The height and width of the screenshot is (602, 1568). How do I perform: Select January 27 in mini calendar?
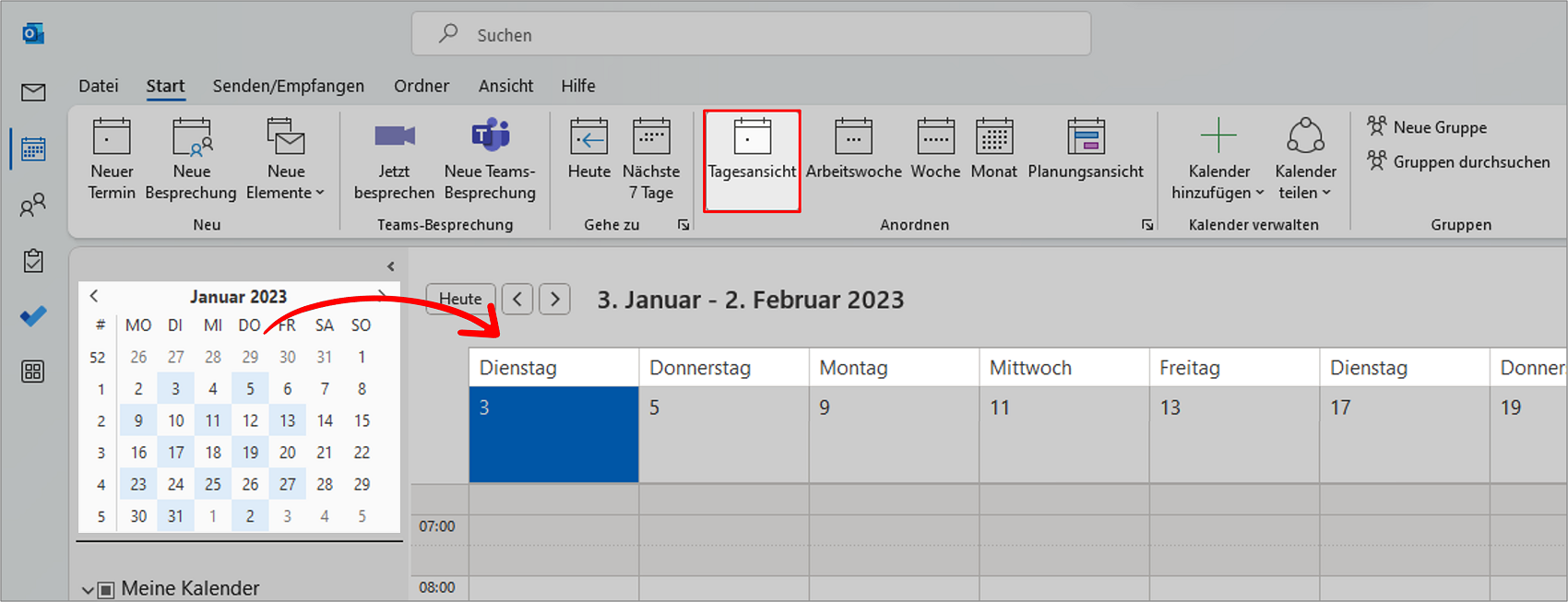coord(288,484)
